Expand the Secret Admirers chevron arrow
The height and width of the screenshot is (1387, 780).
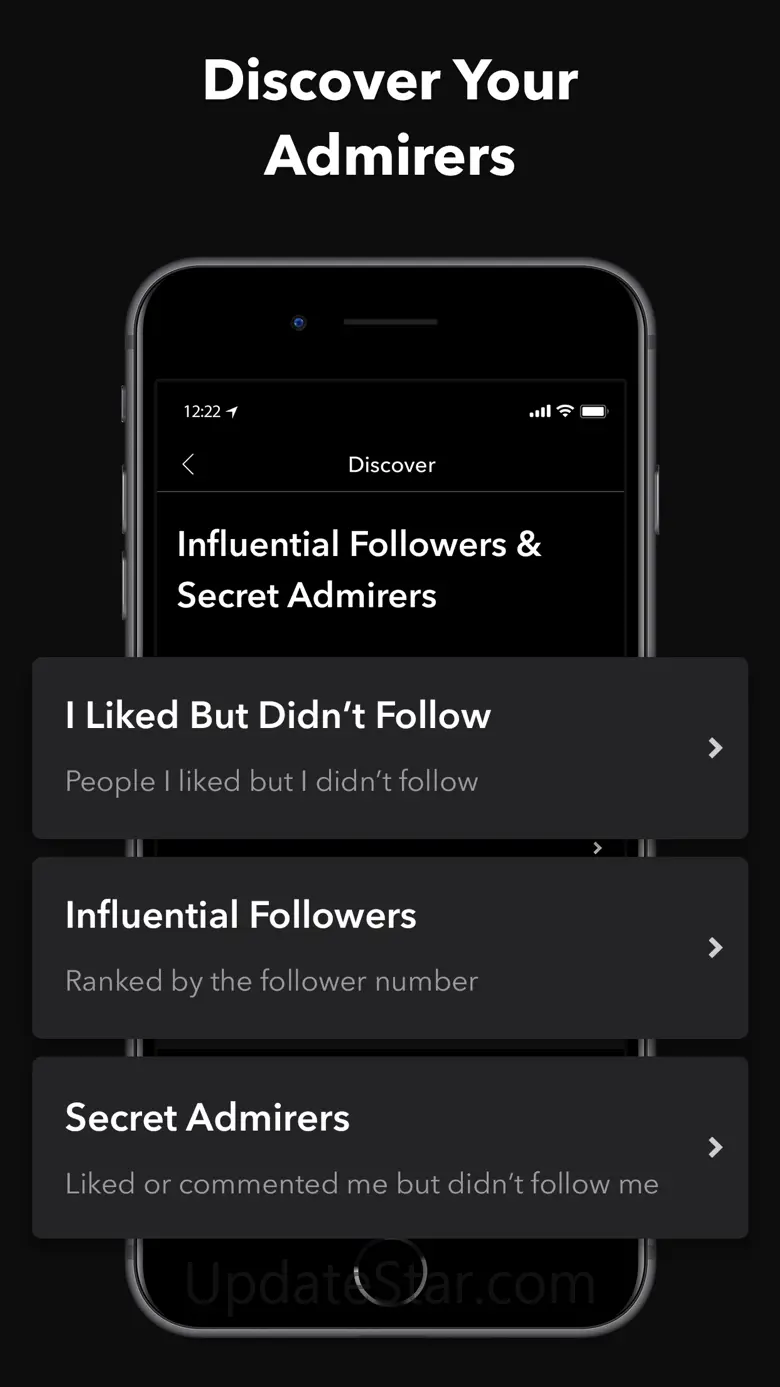[x=715, y=1148]
